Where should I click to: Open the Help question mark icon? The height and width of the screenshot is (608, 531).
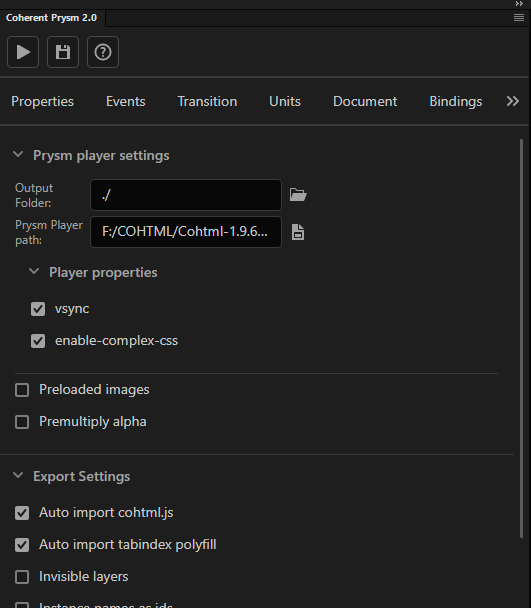pyautogui.click(x=103, y=52)
